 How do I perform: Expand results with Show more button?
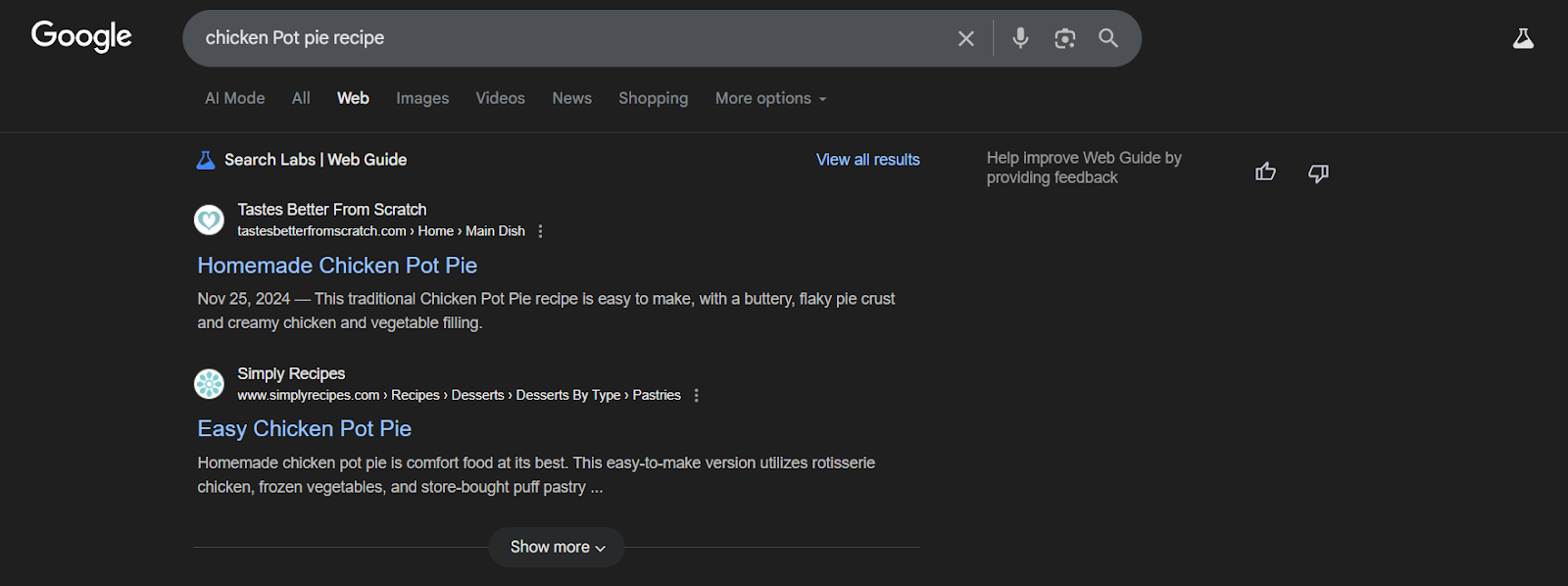pyautogui.click(x=557, y=547)
